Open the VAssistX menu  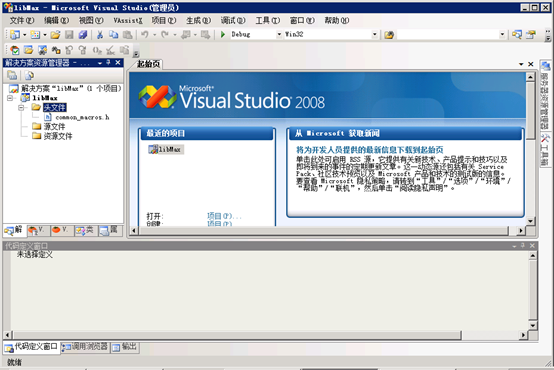[128, 20]
